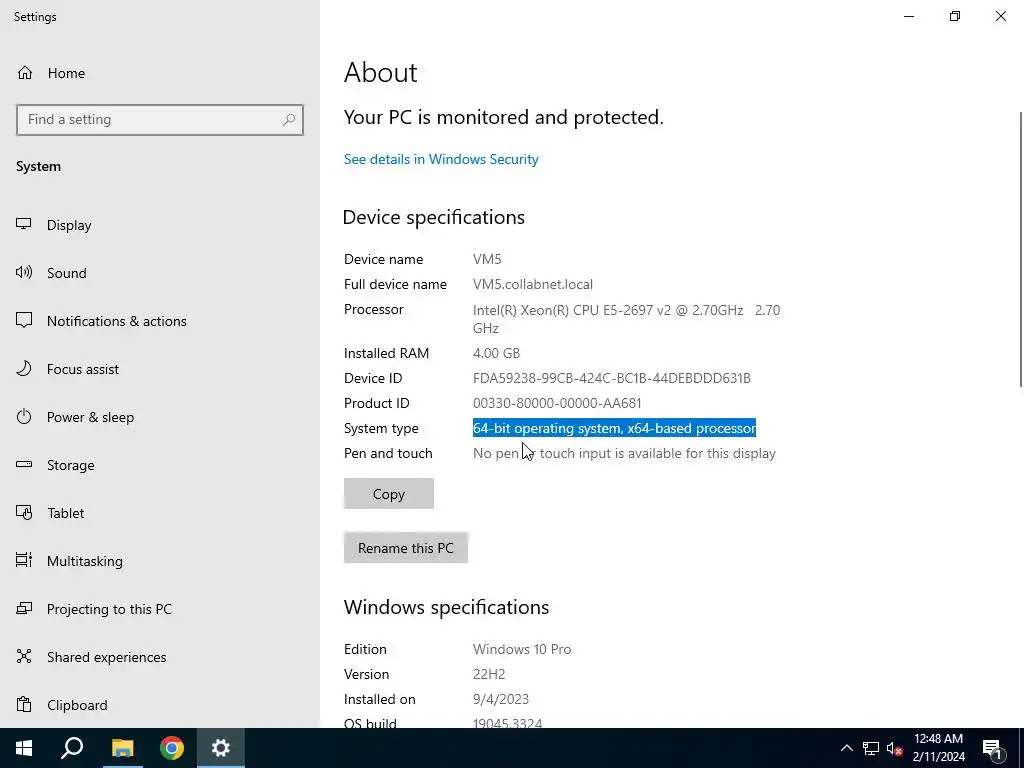Screen dimensions: 1024x768
Task: Click the Tablet icon in the sidebar
Action: pos(24,512)
